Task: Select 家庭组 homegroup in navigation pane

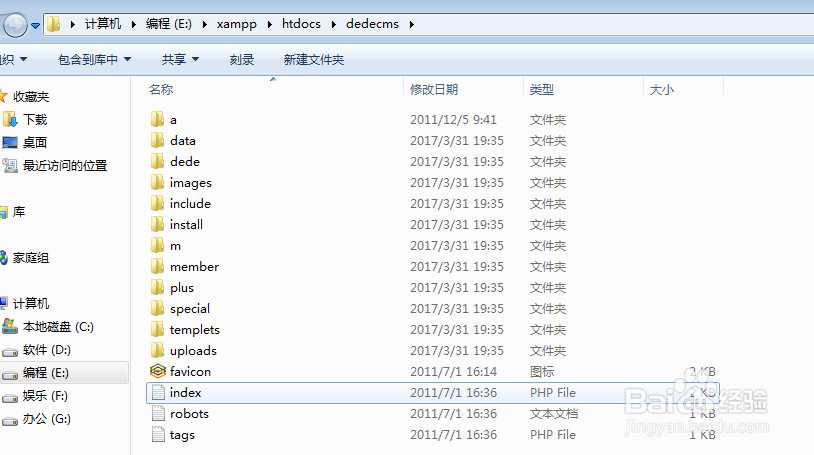Action: (x=31, y=258)
